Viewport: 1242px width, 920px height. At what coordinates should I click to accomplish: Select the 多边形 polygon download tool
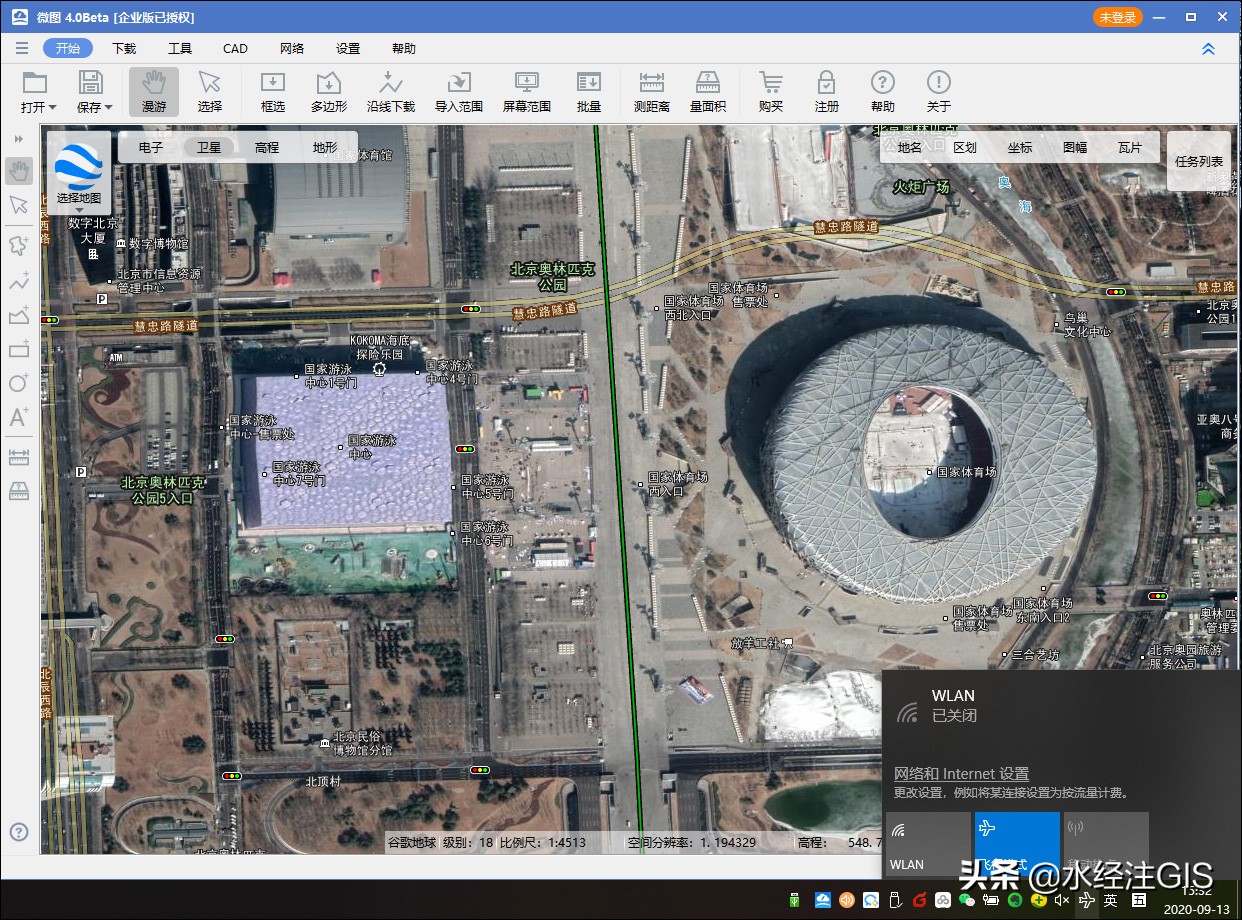coord(328,91)
